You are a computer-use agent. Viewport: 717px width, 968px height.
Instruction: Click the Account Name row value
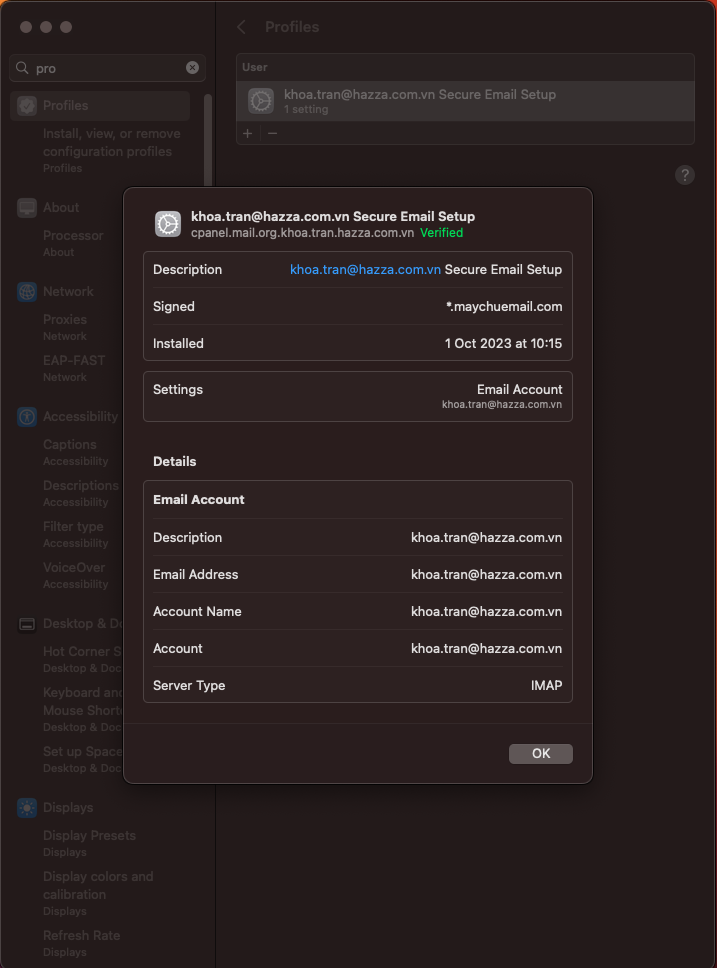487,612
